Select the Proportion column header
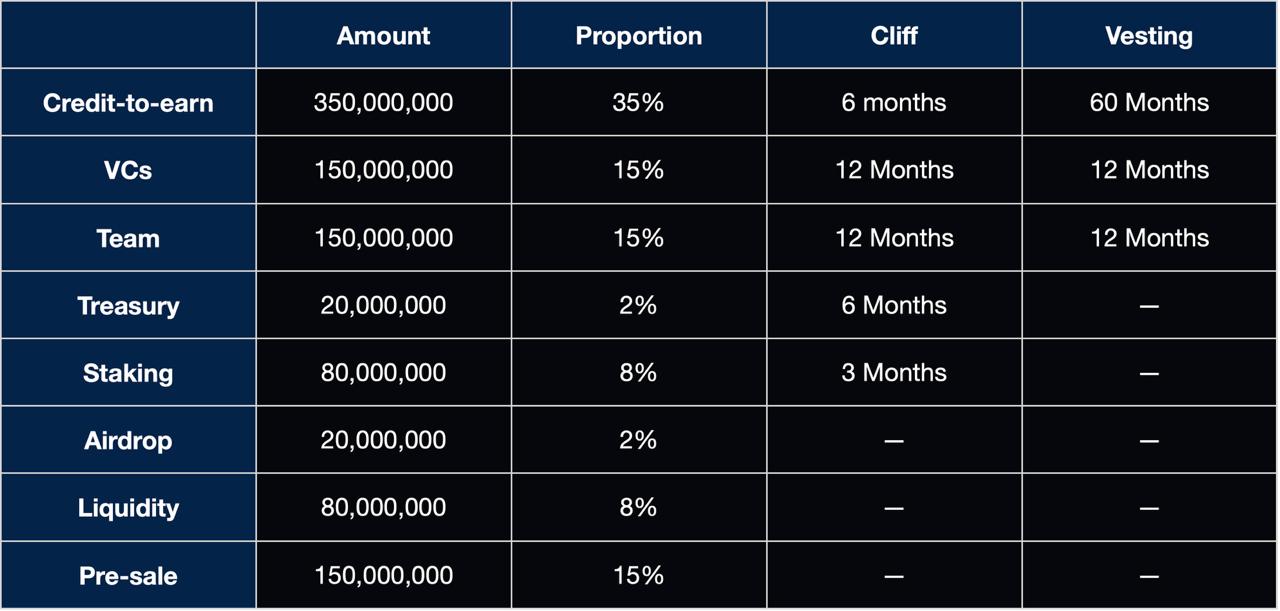The width and height of the screenshot is (1280, 611). 638,36
